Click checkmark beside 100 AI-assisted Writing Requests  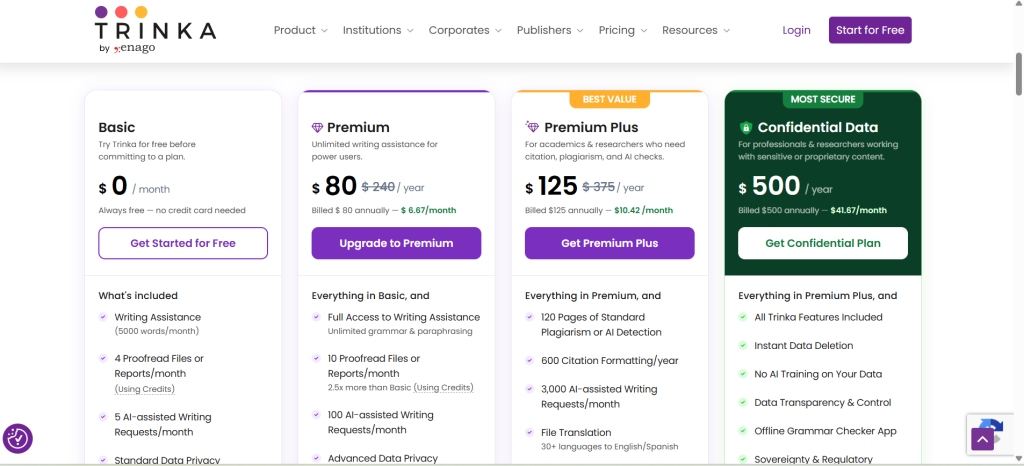pyautogui.click(x=316, y=414)
